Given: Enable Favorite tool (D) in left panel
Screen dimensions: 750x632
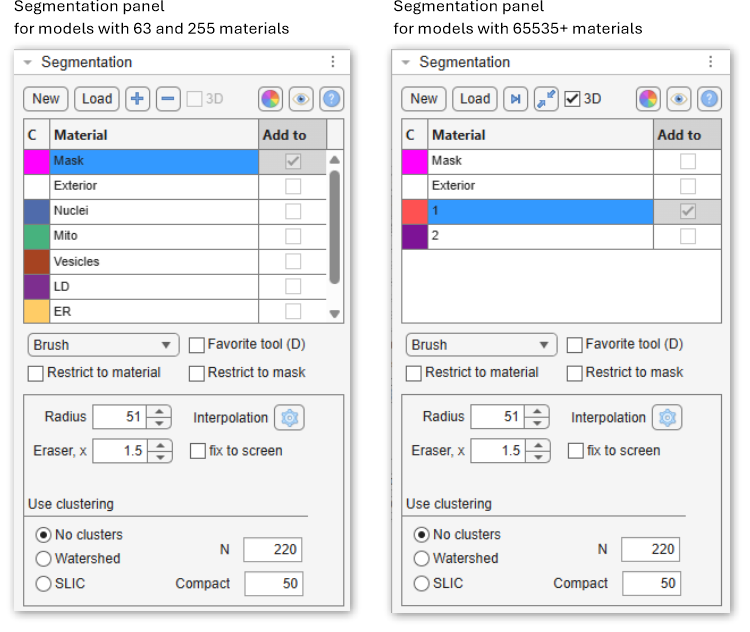Looking at the screenshot, I should [197, 345].
